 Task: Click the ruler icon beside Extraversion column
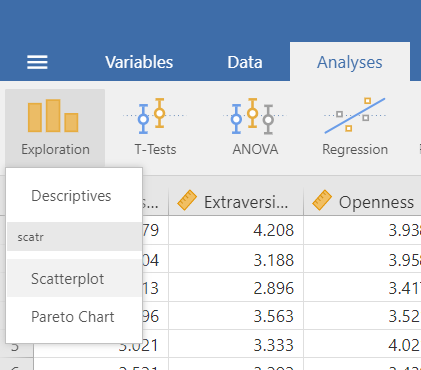pos(187,200)
